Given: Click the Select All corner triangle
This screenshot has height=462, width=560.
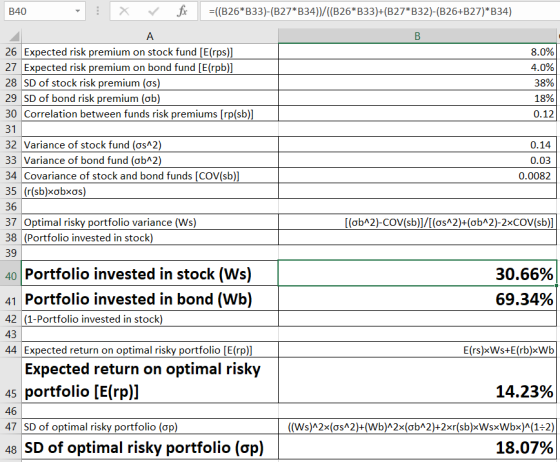Looking at the screenshot, I should pos(14,36).
